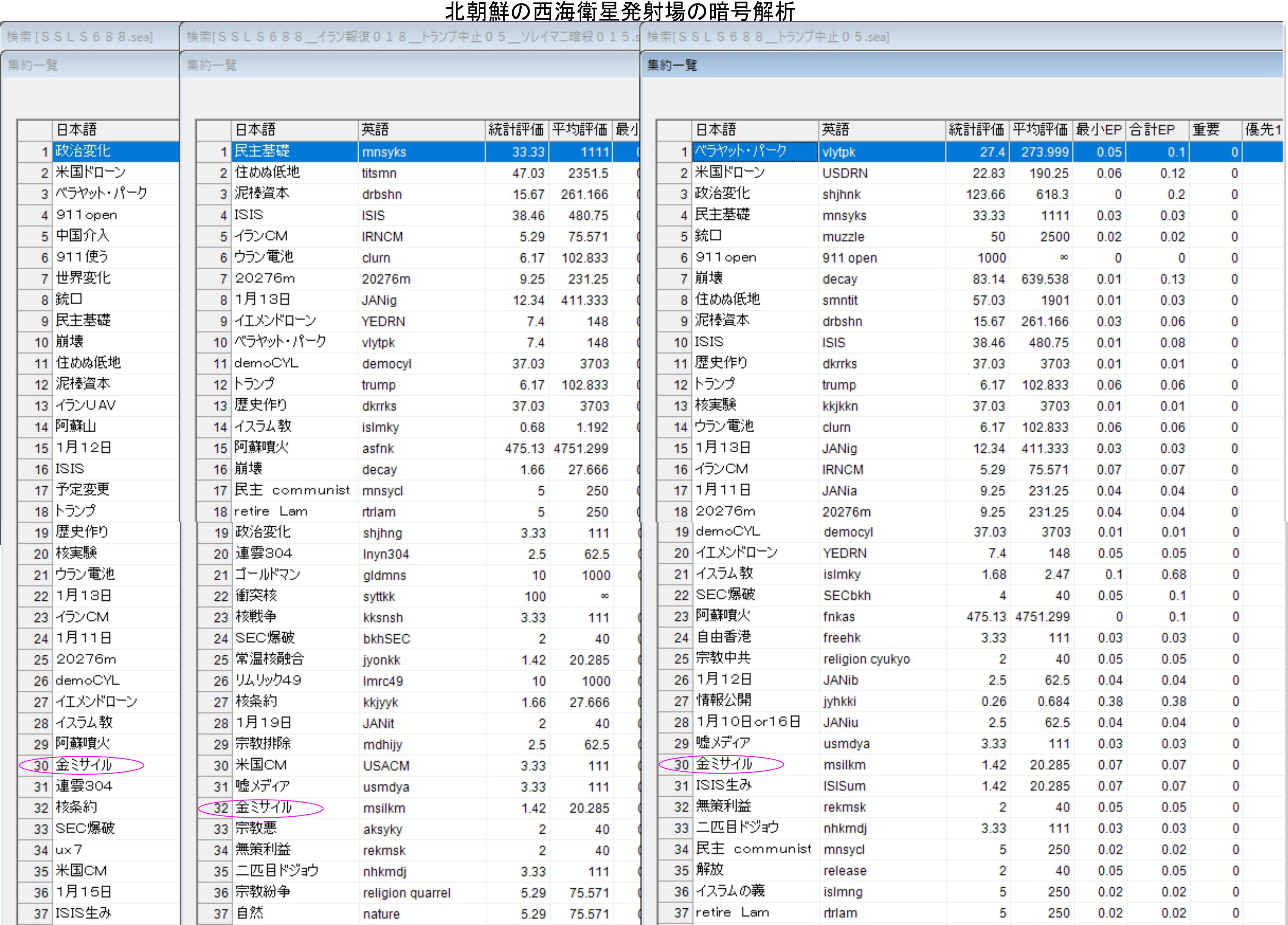Click the 集約一覧 panel header at right
This screenshot has width=1288, height=925.
(672, 65)
